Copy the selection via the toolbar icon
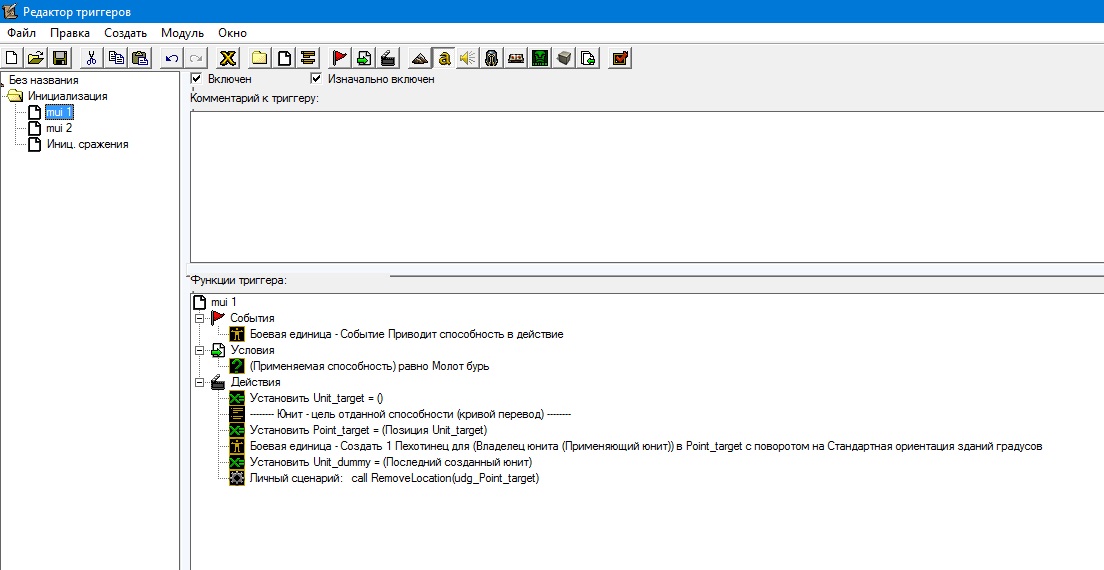Viewport: 1104px width, 570px height. (116, 58)
